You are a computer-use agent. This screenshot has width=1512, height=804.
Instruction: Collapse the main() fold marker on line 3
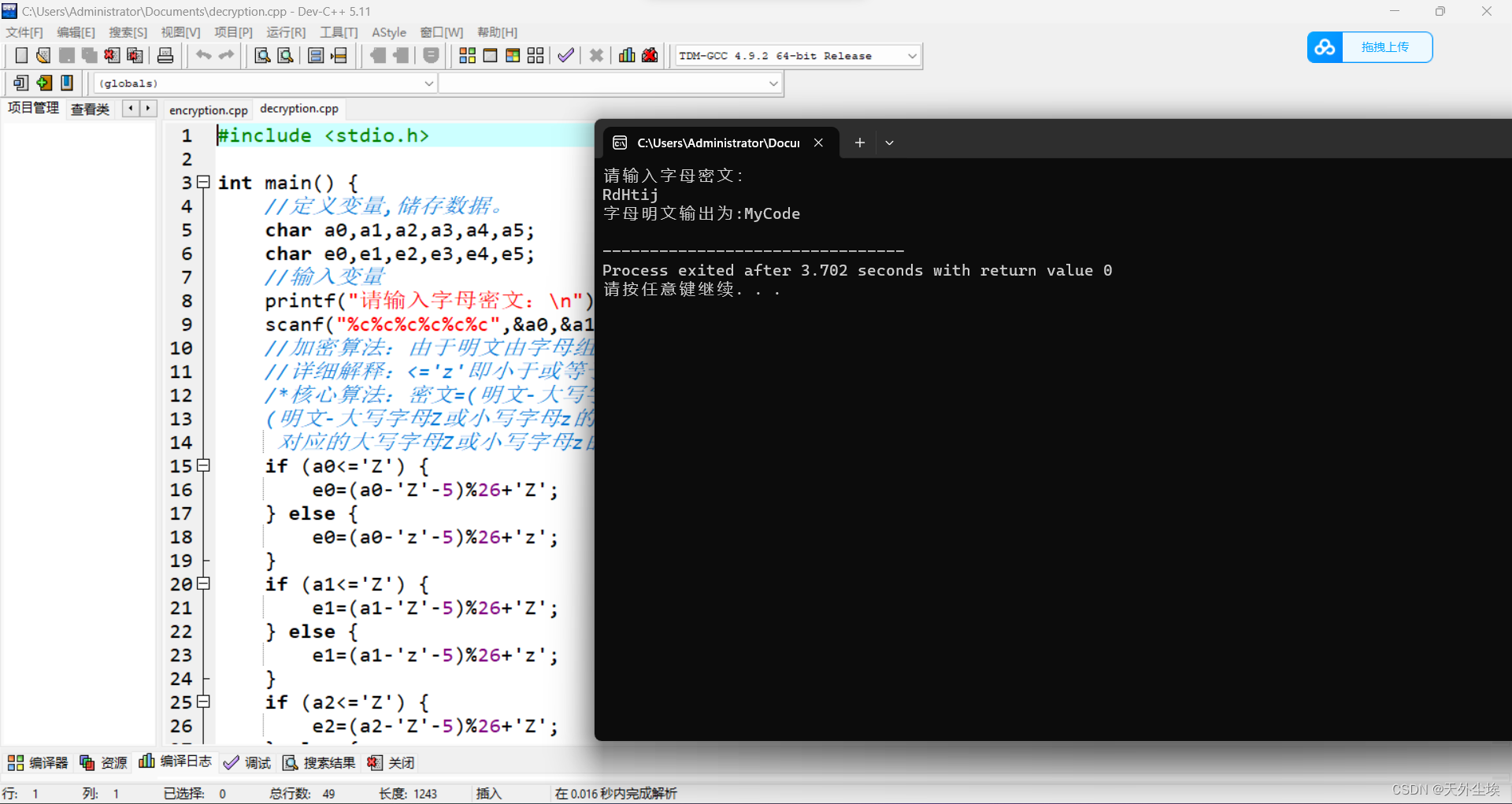(203, 182)
